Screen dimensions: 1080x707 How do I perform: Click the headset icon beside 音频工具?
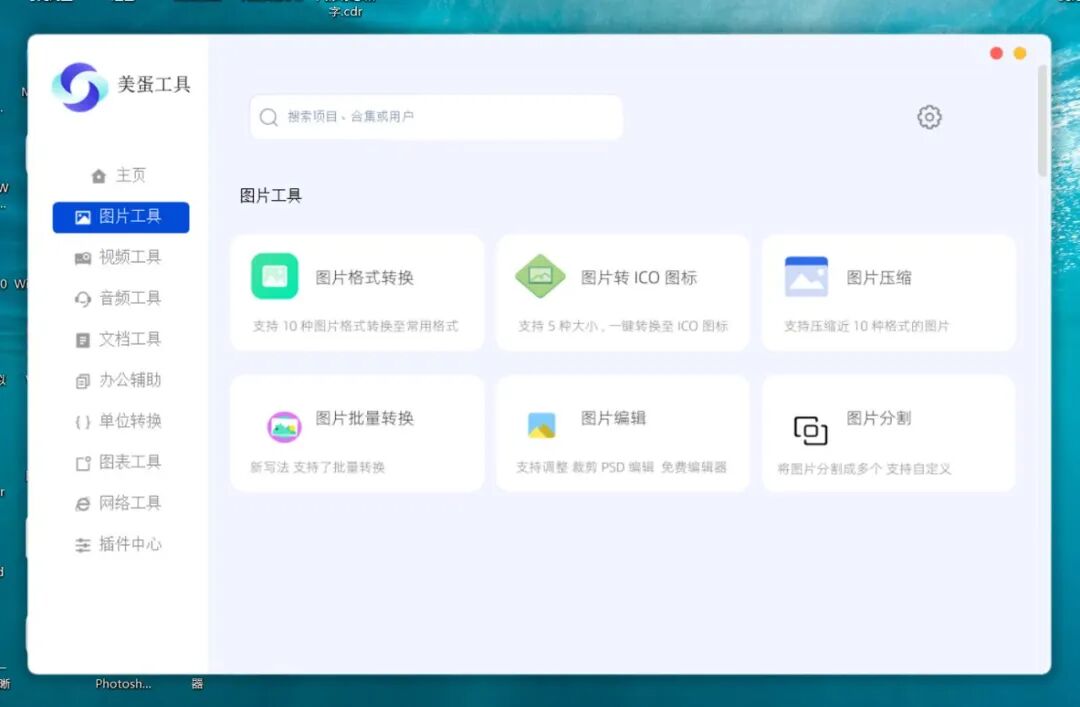coord(83,299)
